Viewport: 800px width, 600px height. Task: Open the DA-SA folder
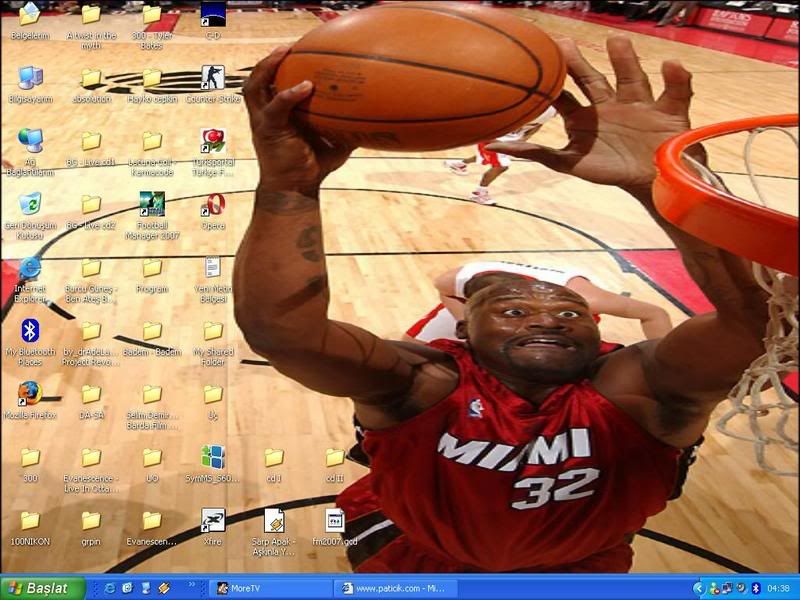[x=91, y=394]
